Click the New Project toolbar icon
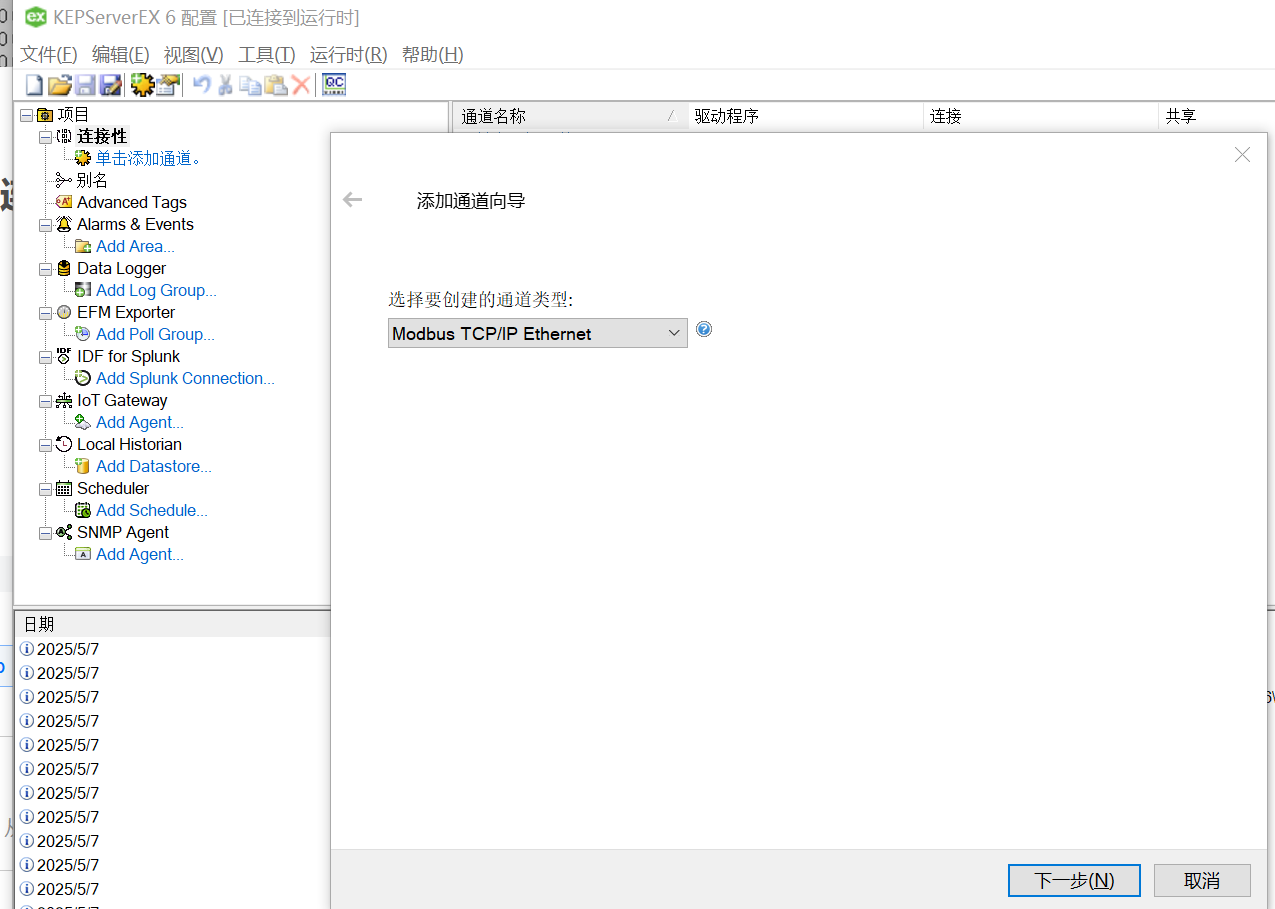 pyautogui.click(x=34, y=86)
